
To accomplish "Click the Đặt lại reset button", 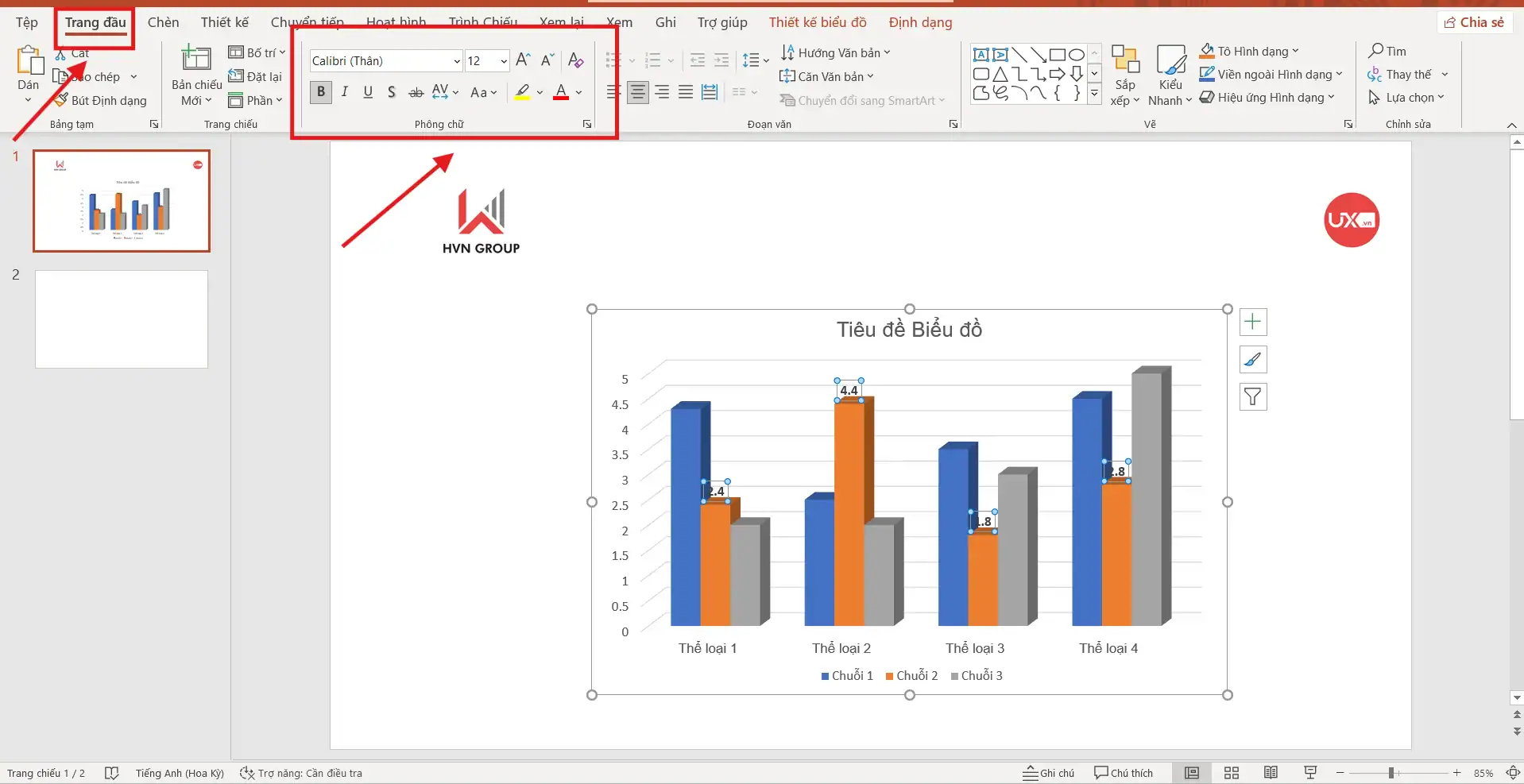I will point(255,76).
